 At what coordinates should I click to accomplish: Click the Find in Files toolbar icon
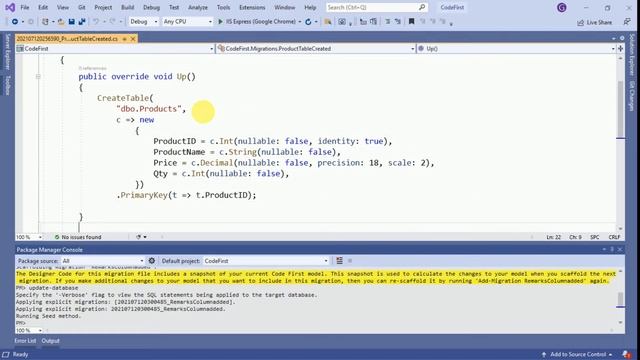(328, 22)
